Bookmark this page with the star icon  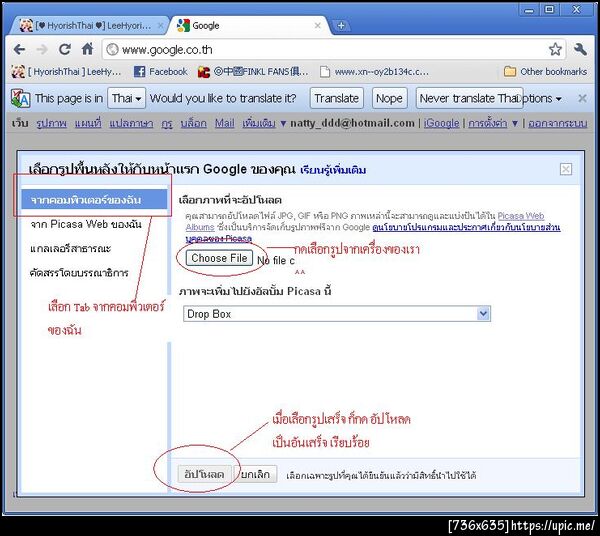pyautogui.click(x=555, y=49)
